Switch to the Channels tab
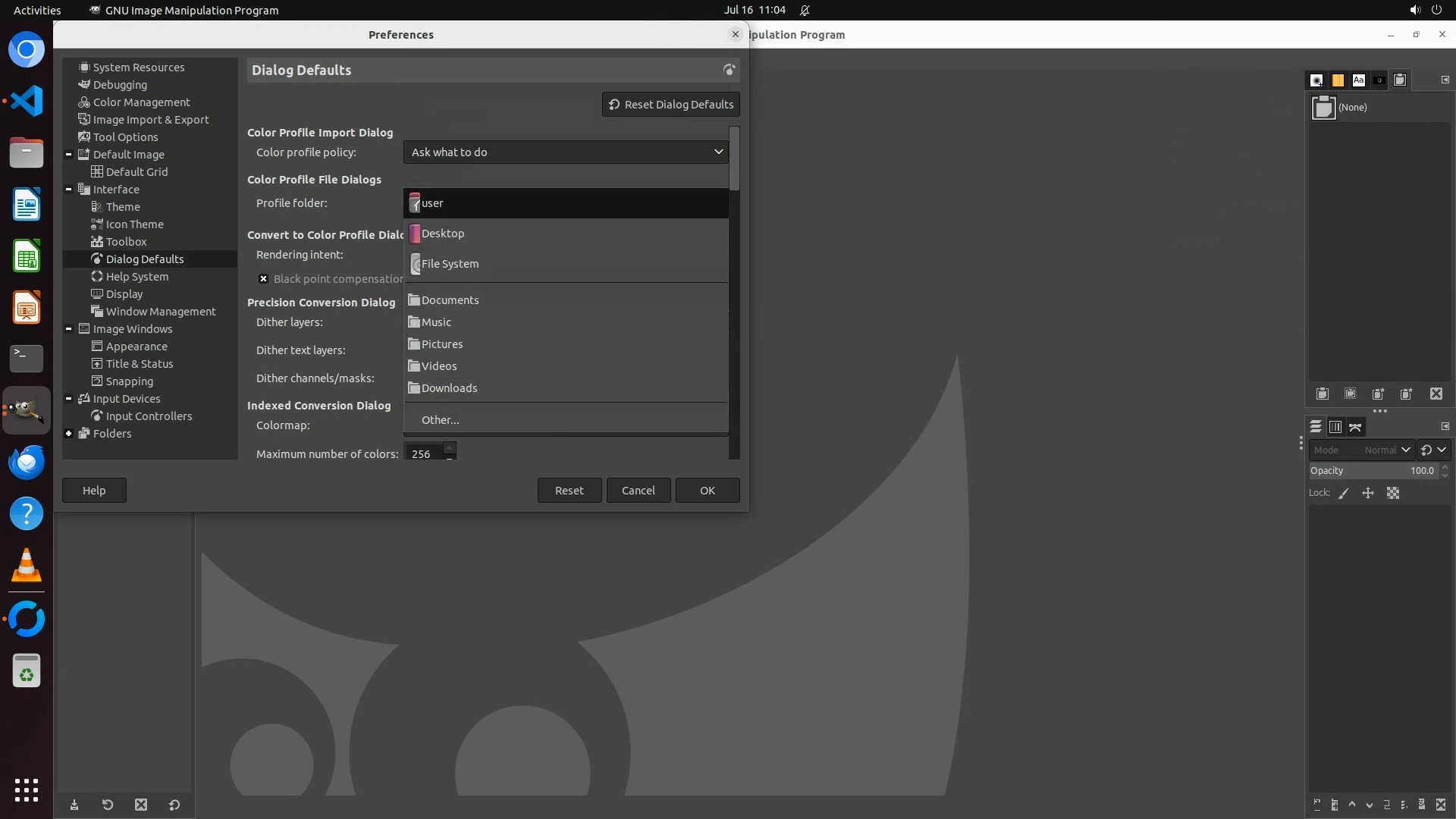Image resolution: width=1456 pixels, height=819 pixels. pos(1335,428)
